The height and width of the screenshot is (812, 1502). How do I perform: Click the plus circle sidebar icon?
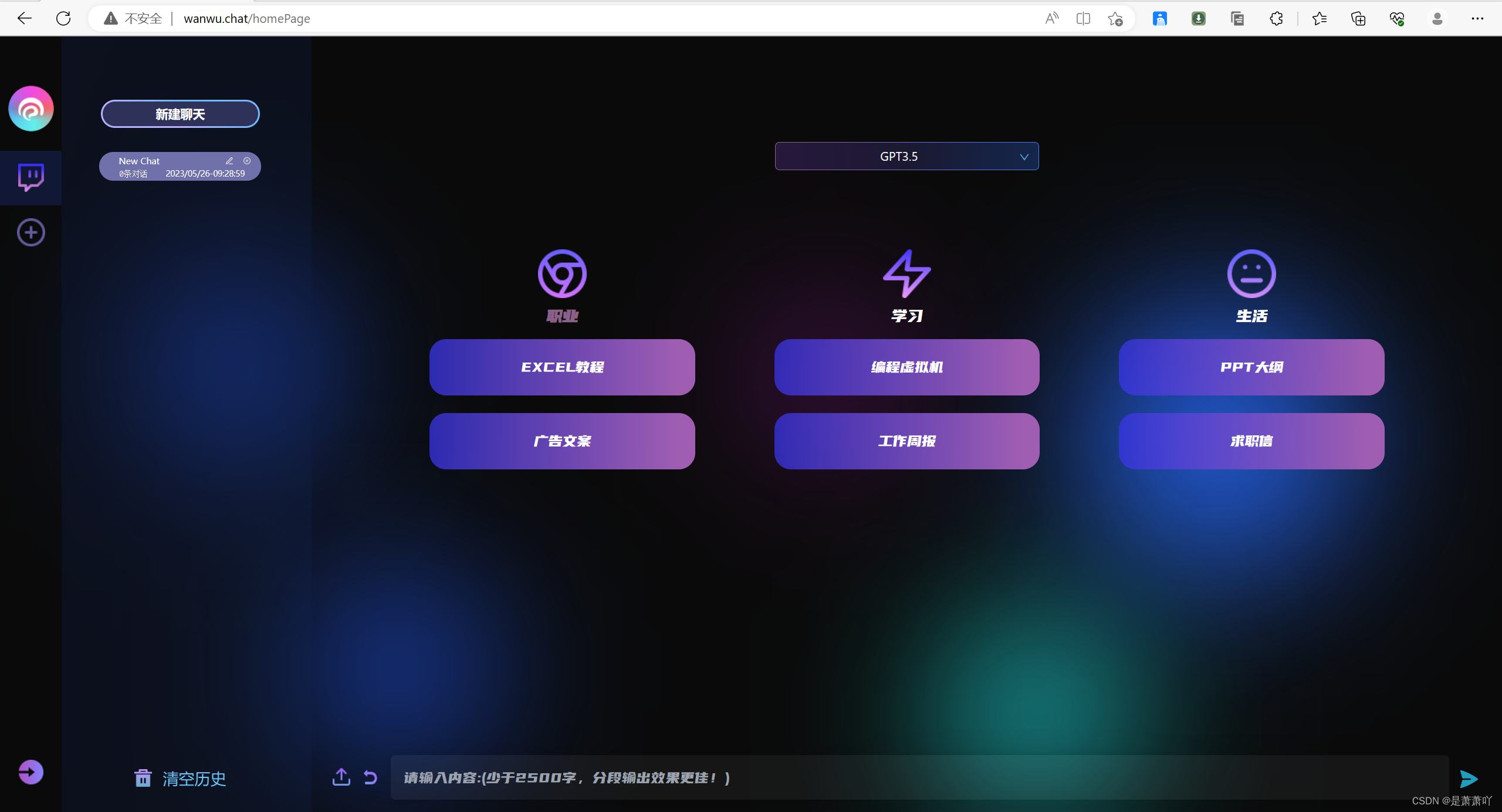coord(31,232)
